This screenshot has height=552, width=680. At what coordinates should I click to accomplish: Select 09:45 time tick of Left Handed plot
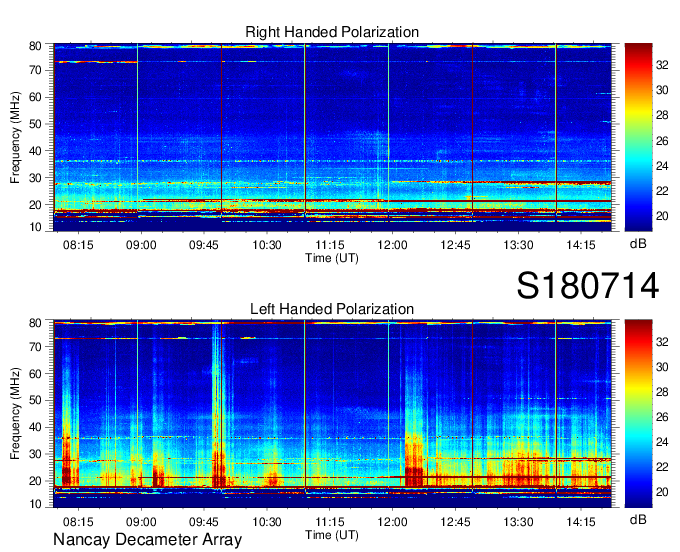203,522
